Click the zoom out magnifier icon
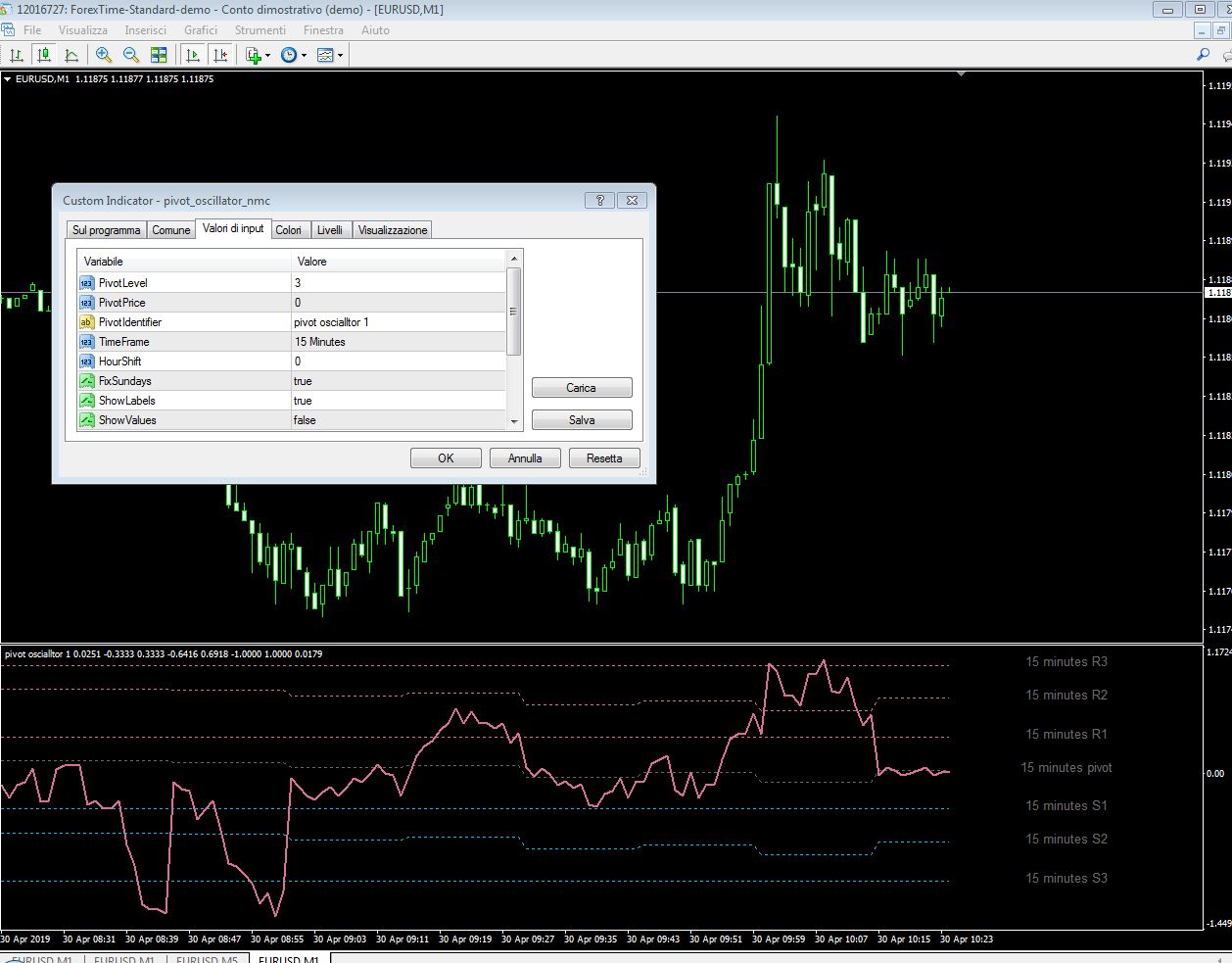The height and width of the screenshot is (963, 1232). click(x=130, y=56)
